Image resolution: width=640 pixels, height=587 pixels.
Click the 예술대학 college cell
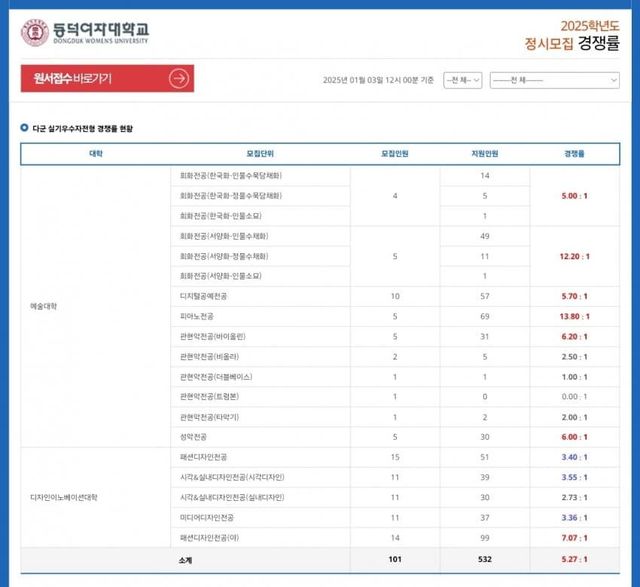44,306
